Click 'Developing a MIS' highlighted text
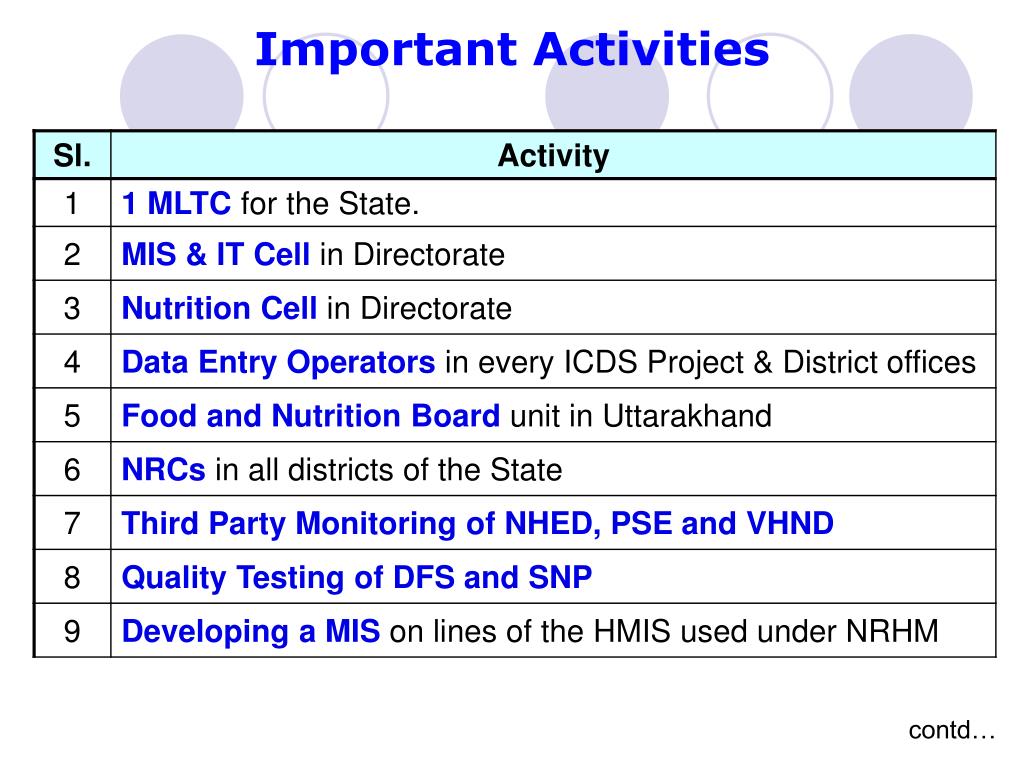The height and width of the screenshot is (768, 1024). [x=251, y=632]
